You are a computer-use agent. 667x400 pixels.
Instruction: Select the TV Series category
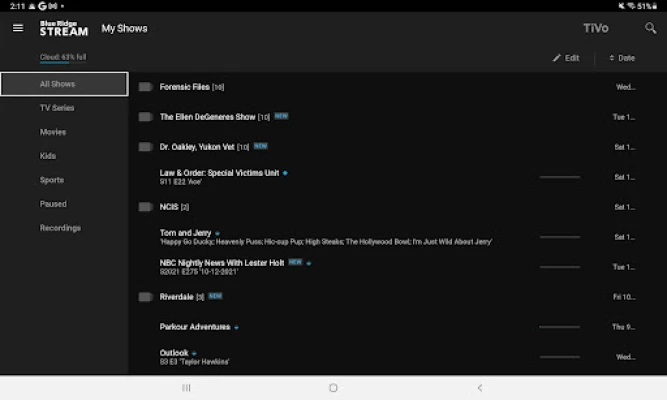click(57, 108)
